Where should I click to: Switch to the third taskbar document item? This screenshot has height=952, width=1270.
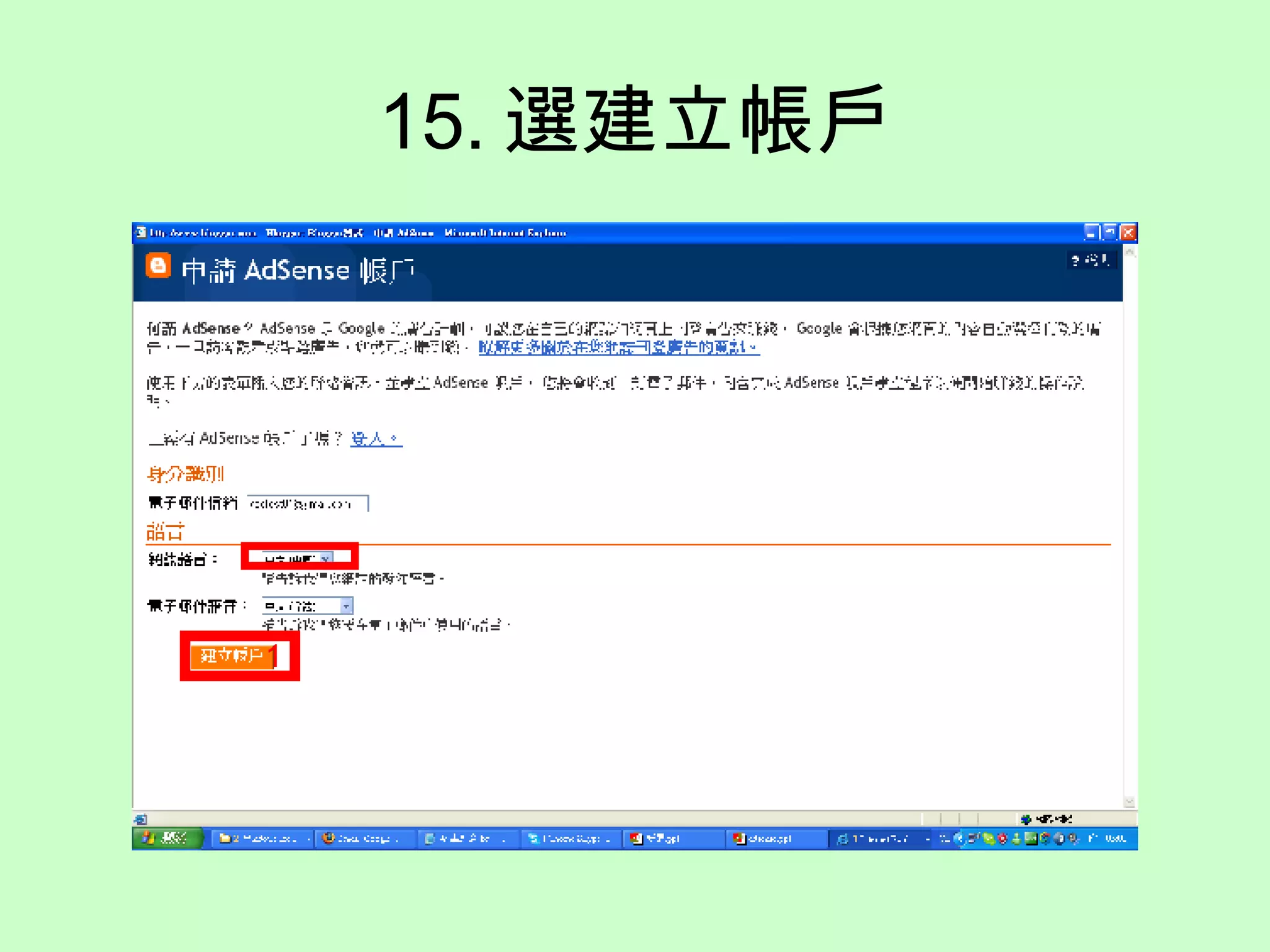click(469, 839)
